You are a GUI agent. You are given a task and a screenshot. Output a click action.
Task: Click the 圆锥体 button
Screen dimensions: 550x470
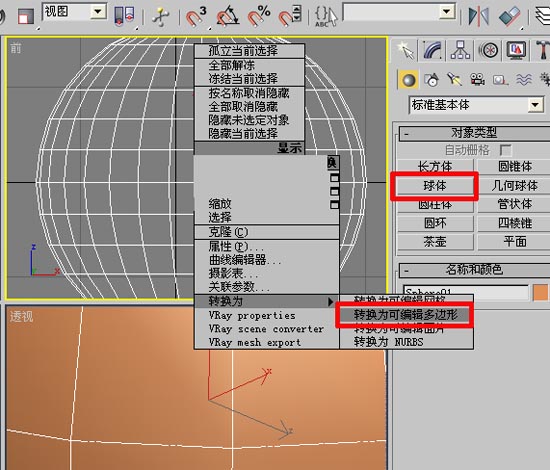tap(514, 166)
